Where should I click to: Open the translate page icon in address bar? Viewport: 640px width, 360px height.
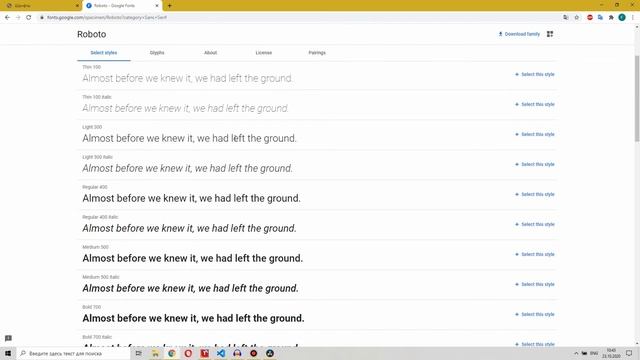pyautogui.click(x=566, y=18)
